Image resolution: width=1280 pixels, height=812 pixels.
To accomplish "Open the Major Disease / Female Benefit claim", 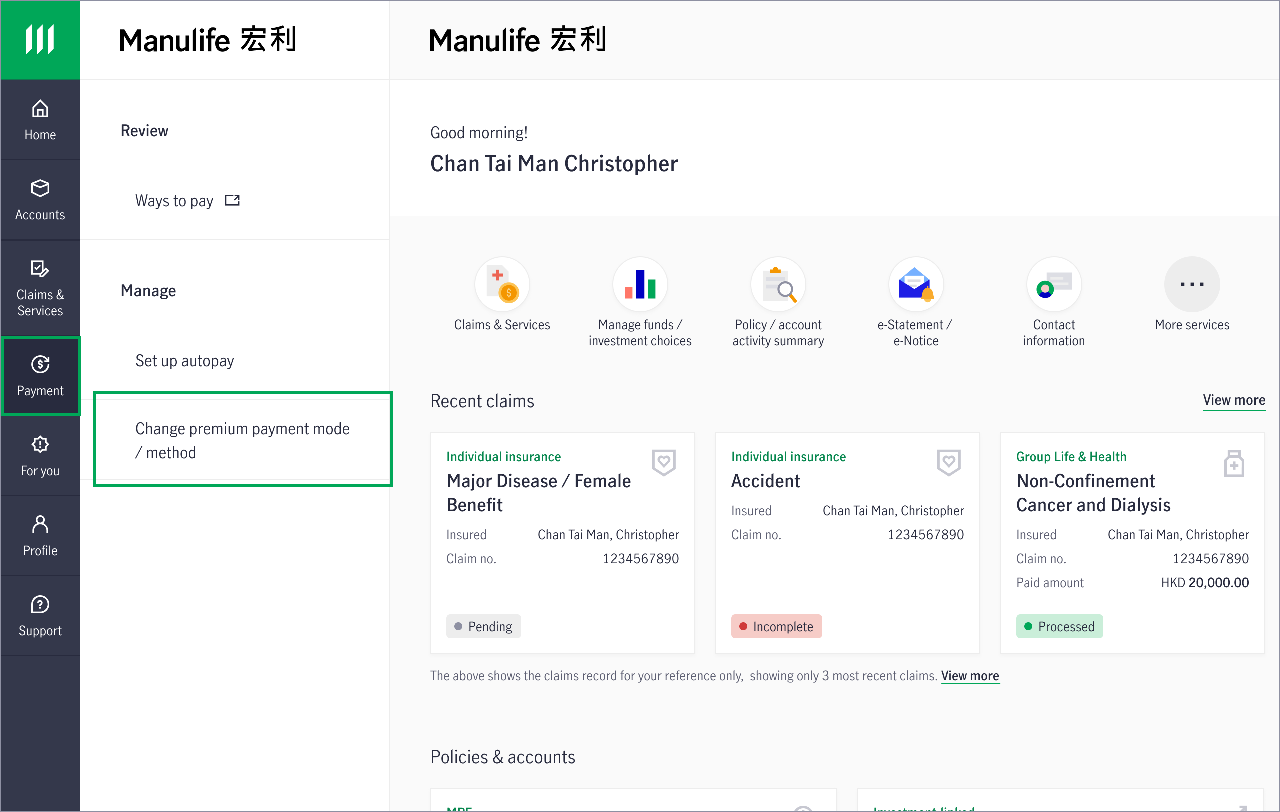I will (x=562, y=543).
